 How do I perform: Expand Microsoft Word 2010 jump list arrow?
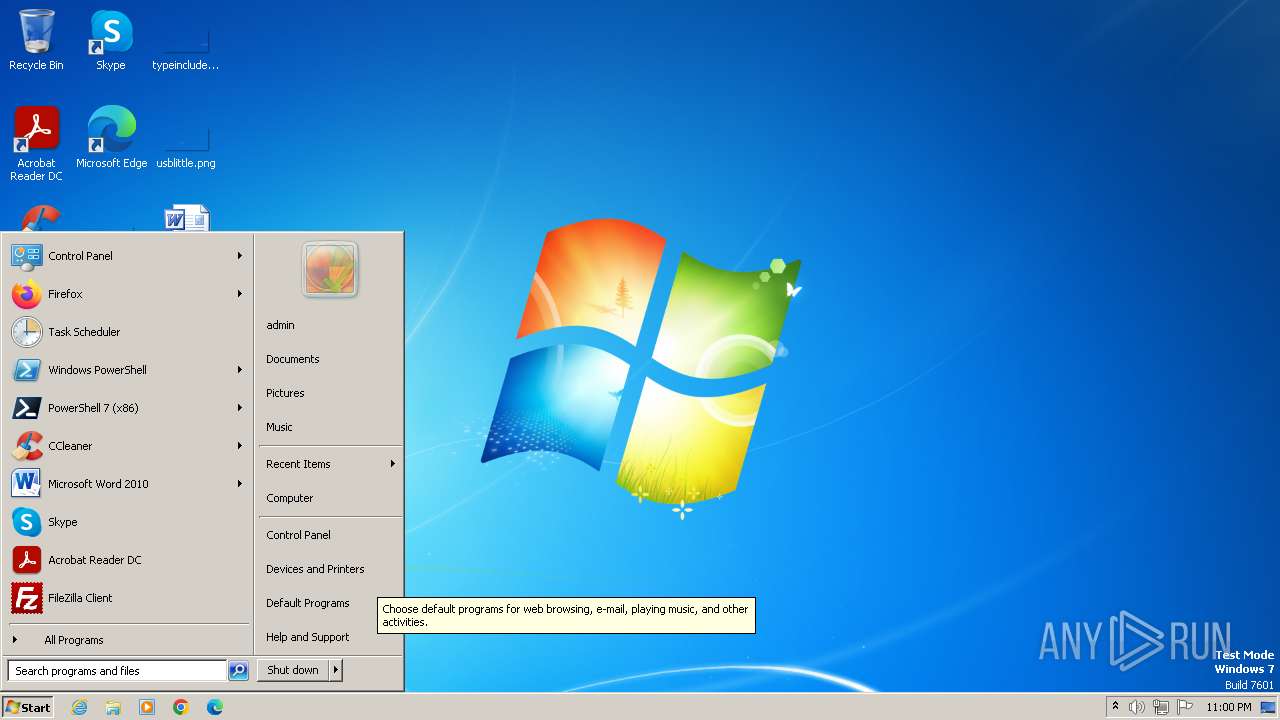240,484
